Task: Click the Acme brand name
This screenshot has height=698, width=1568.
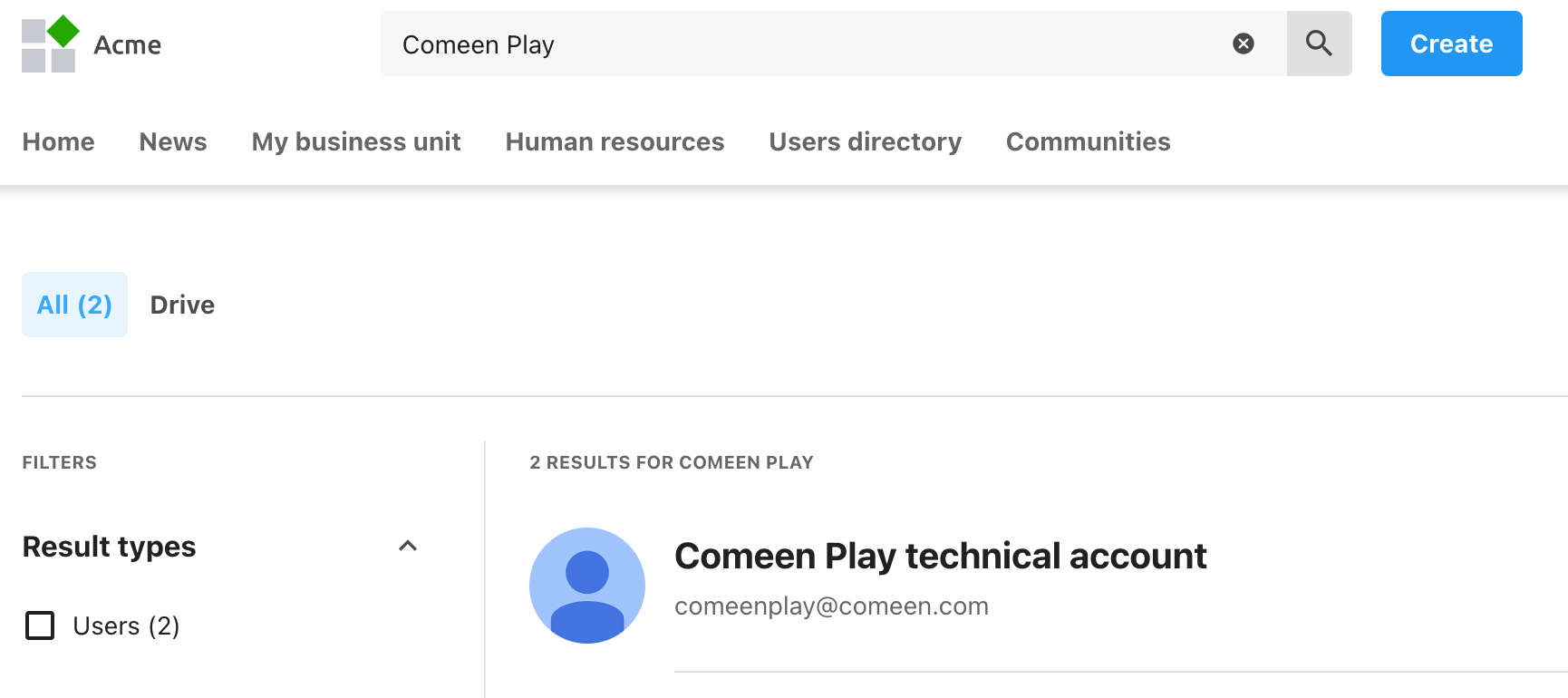Action: coord(128,44)
